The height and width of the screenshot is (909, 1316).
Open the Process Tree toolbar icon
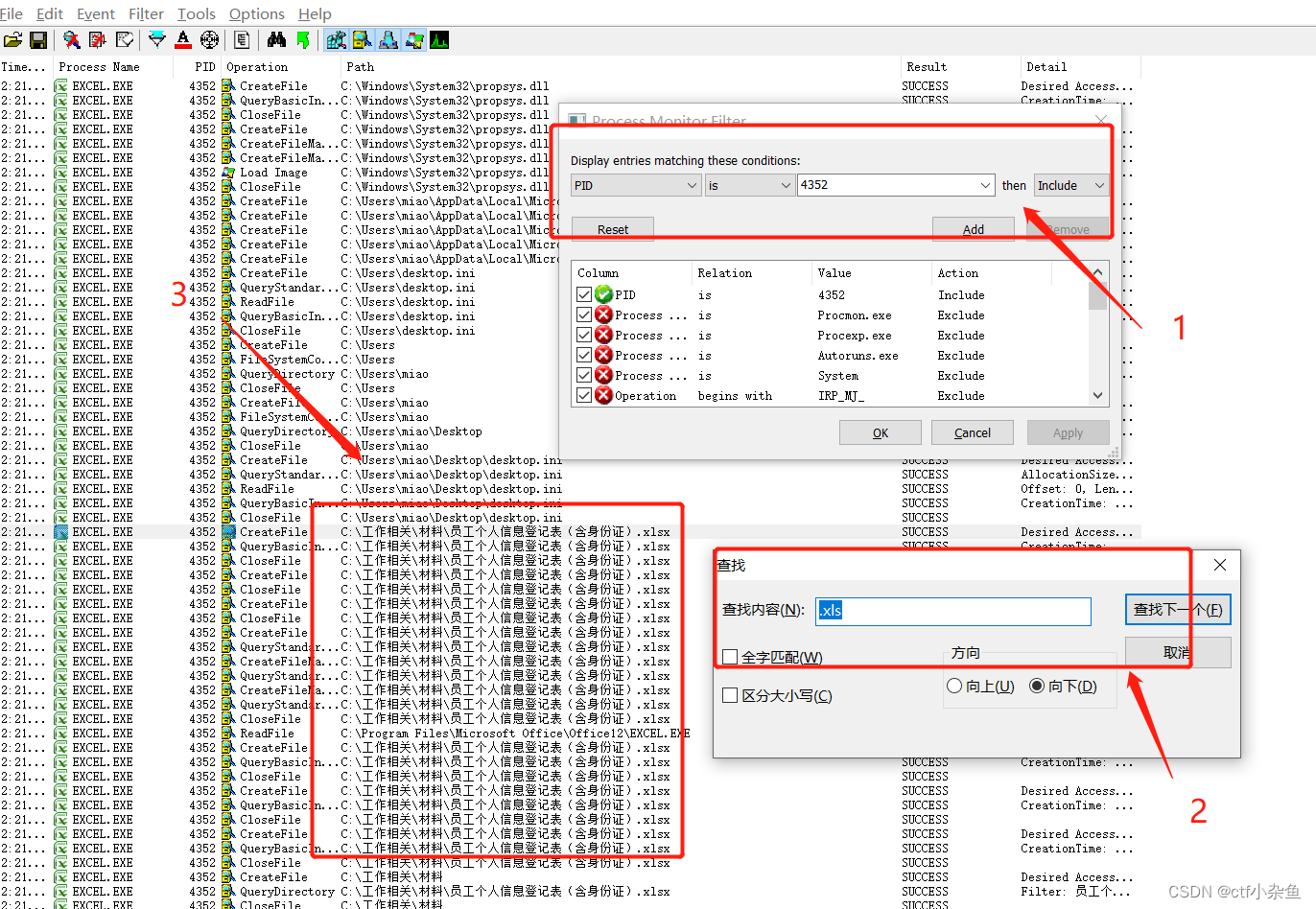click(242, 40)
